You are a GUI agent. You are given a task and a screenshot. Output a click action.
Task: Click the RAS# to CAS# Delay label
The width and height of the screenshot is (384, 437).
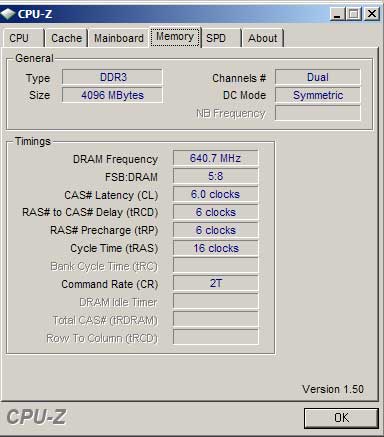90,212
